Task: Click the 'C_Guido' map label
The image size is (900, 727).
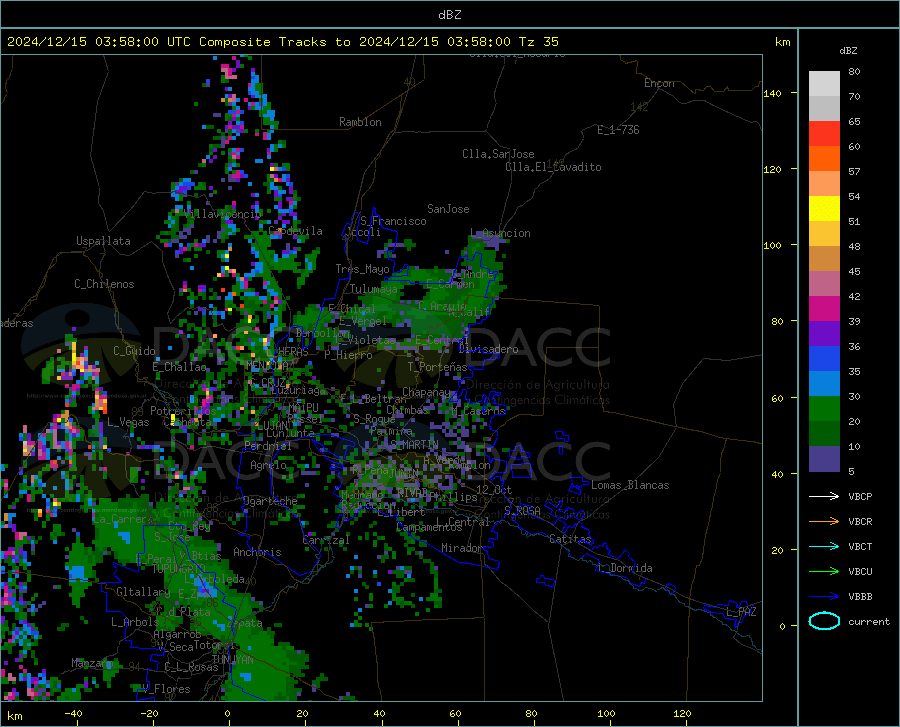Action: (x=134, y=351)
